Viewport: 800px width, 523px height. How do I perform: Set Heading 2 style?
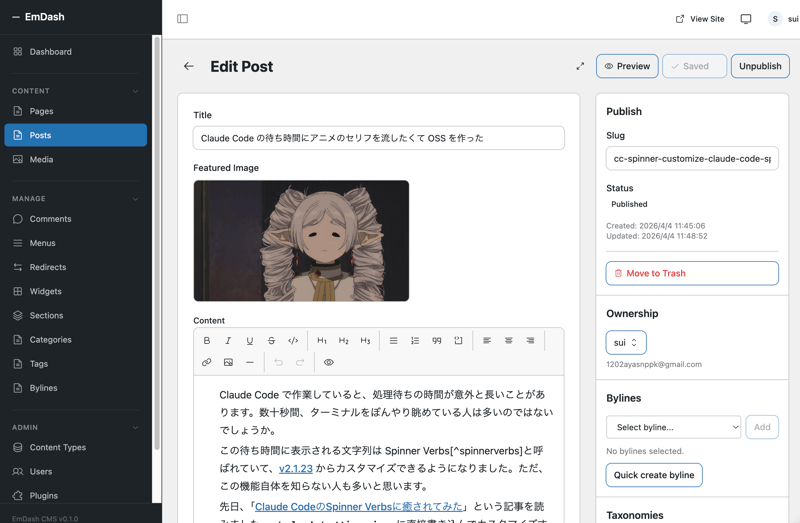click(x=343, y=340)
